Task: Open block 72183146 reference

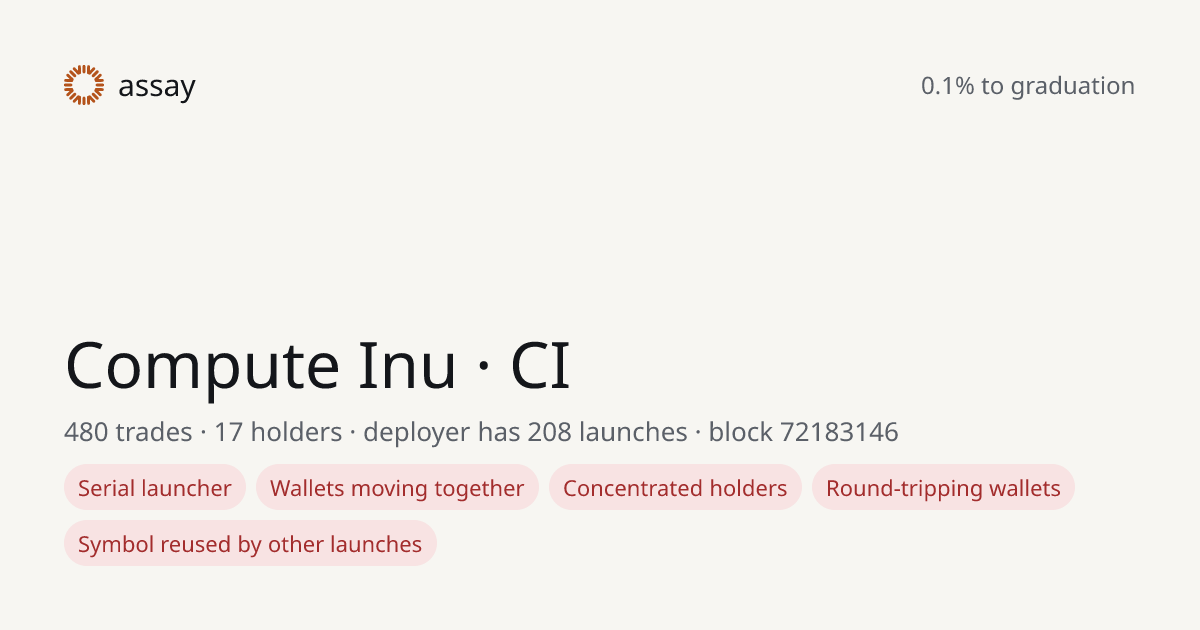Action: [803, 432]
